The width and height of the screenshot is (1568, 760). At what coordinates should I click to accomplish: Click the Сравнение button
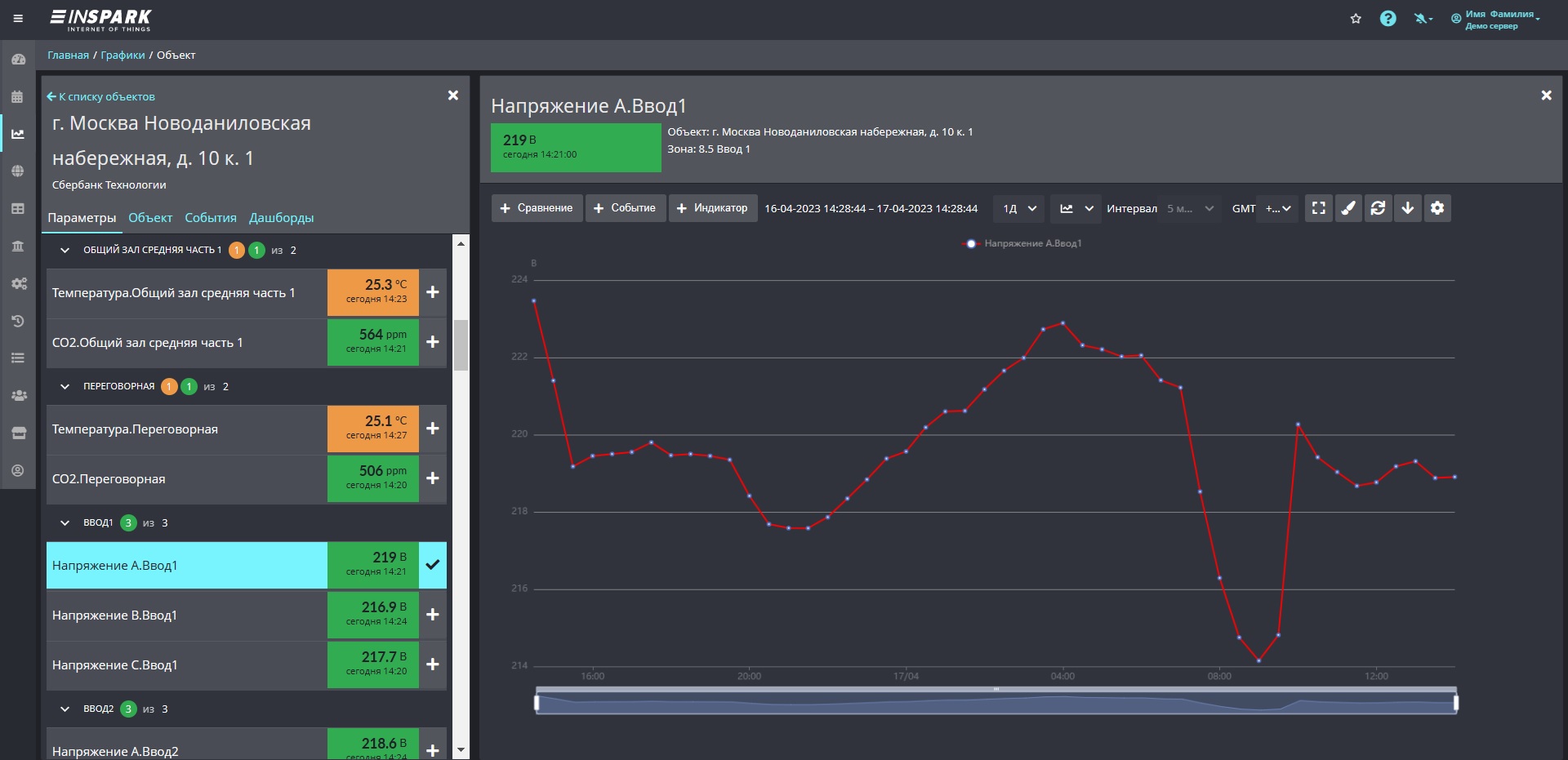[x=537, y=208]
